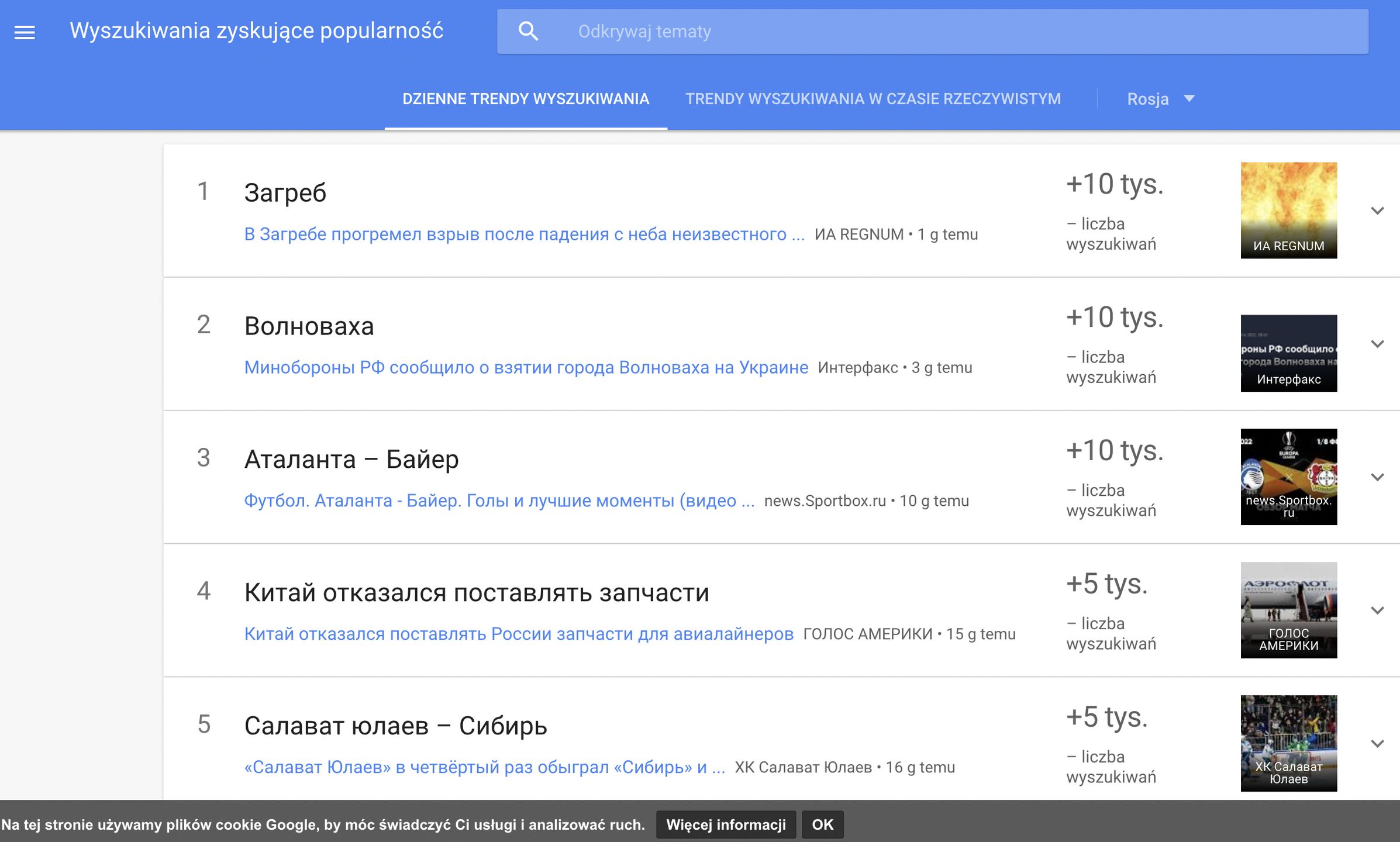
Task: Select the DZIENNE TRENDY WYSZUKIWANIA tab
Action: tap(525, 98)
